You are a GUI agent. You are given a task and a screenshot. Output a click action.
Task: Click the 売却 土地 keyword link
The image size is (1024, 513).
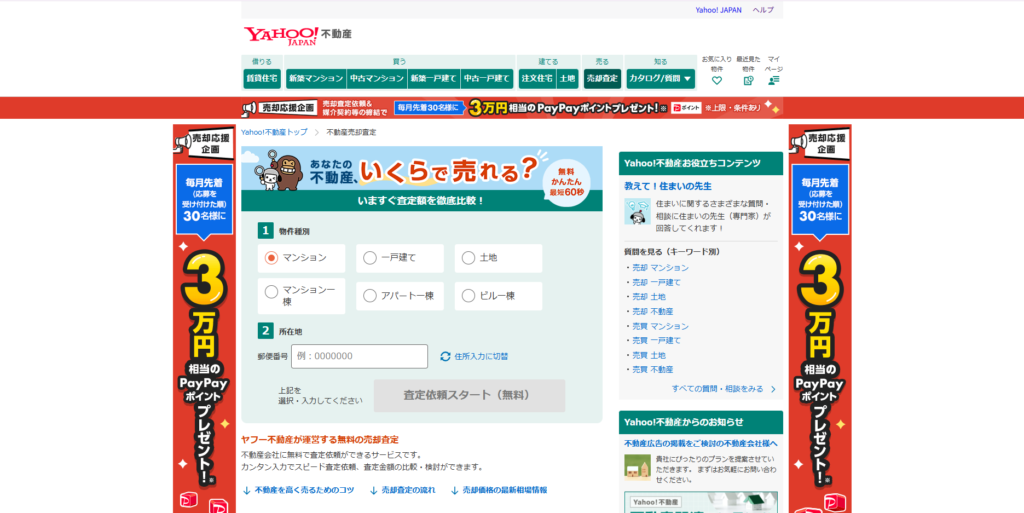[x=648, y=297]
